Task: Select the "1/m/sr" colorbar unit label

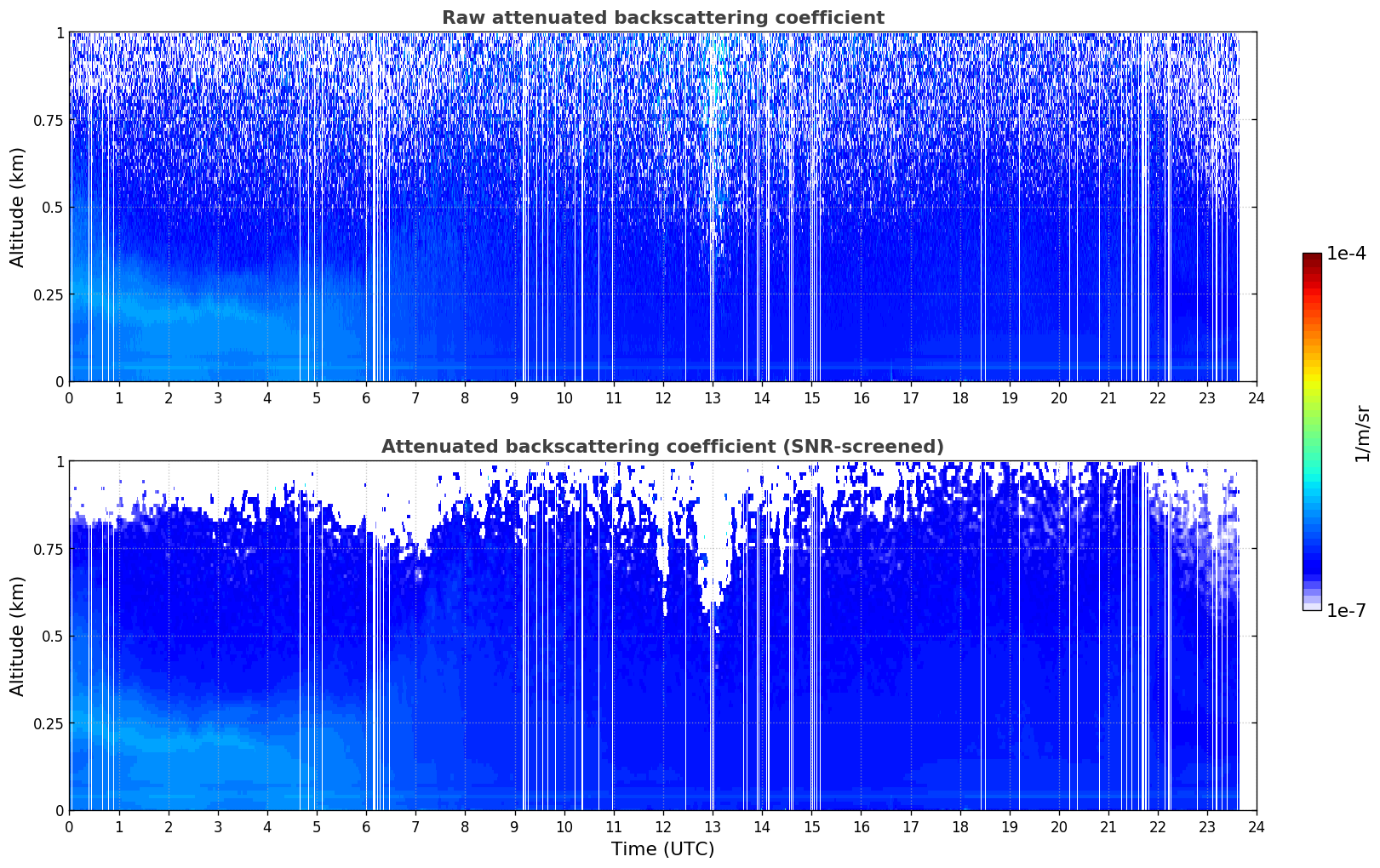Action: 1362,432
